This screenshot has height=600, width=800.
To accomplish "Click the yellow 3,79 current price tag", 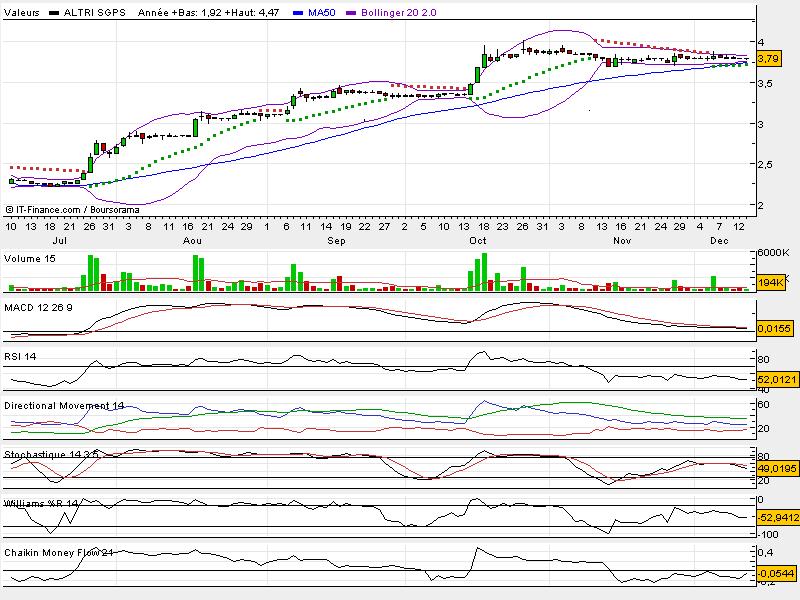I will click(x=768, y=59).
